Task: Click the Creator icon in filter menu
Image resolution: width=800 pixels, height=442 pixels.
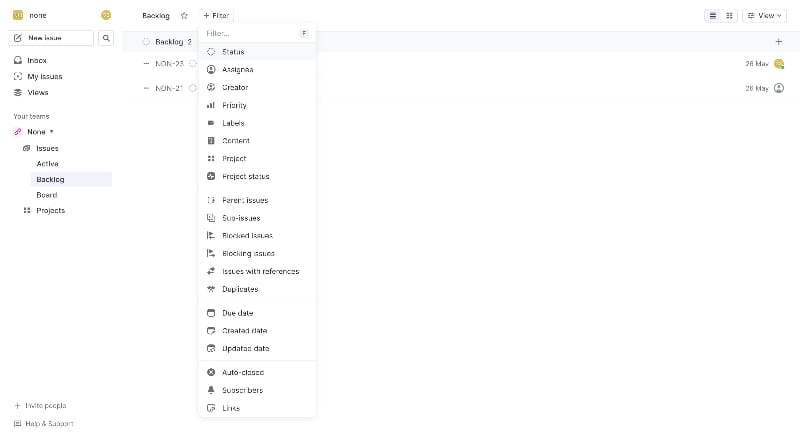Action: point(211,87)
